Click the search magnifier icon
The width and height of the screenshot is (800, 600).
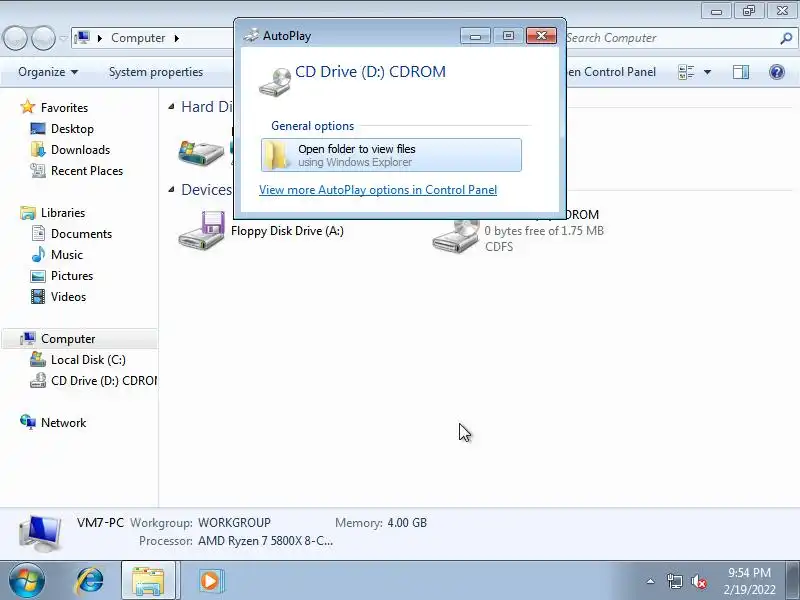pos(786,38)
